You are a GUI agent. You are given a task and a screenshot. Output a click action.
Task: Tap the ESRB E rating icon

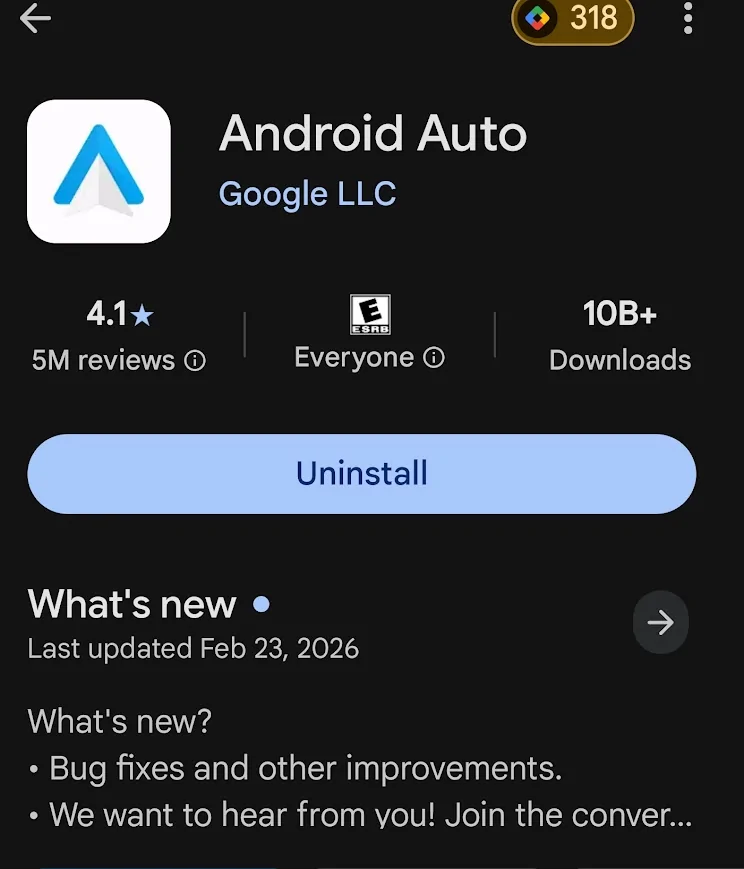click(x=370, y=315)
